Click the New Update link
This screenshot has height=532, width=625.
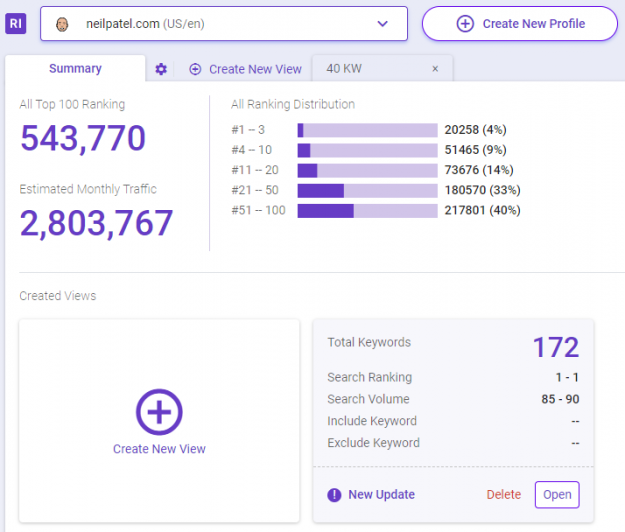(x=381, y=495)
